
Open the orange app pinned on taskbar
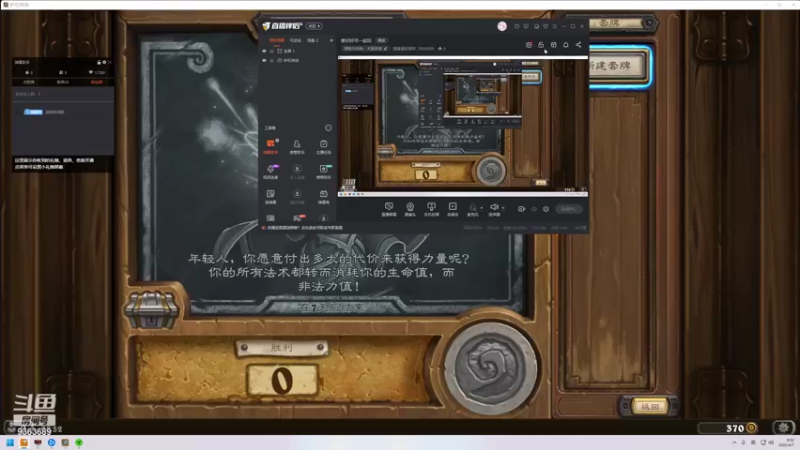[24, 442]
